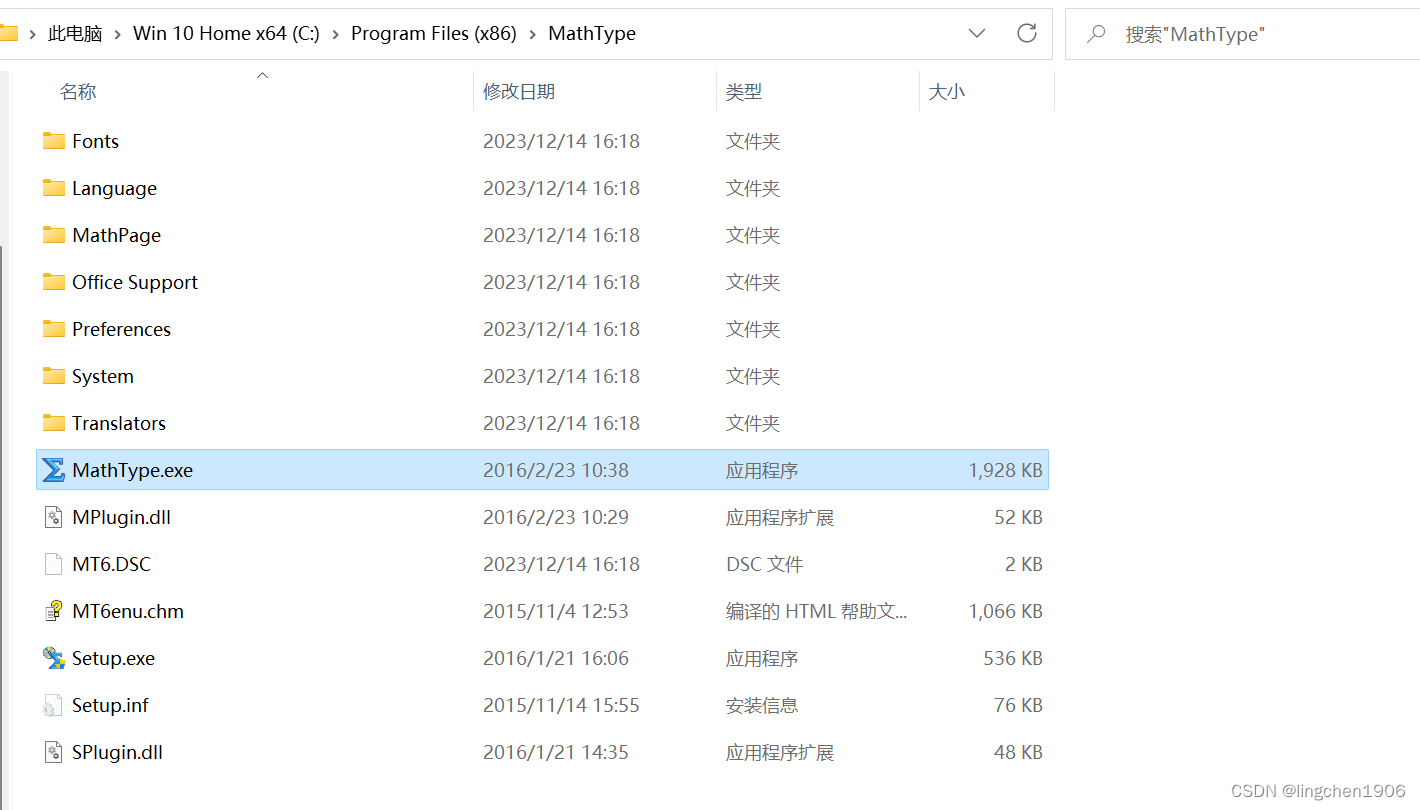Click the System folder icon
Screen dimensions: 1420x810
coord(54,376)
